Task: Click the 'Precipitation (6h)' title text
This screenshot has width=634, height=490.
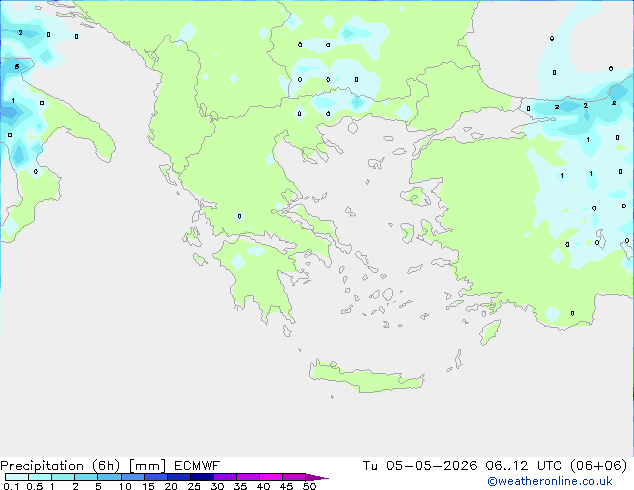Action: point(60,466)
